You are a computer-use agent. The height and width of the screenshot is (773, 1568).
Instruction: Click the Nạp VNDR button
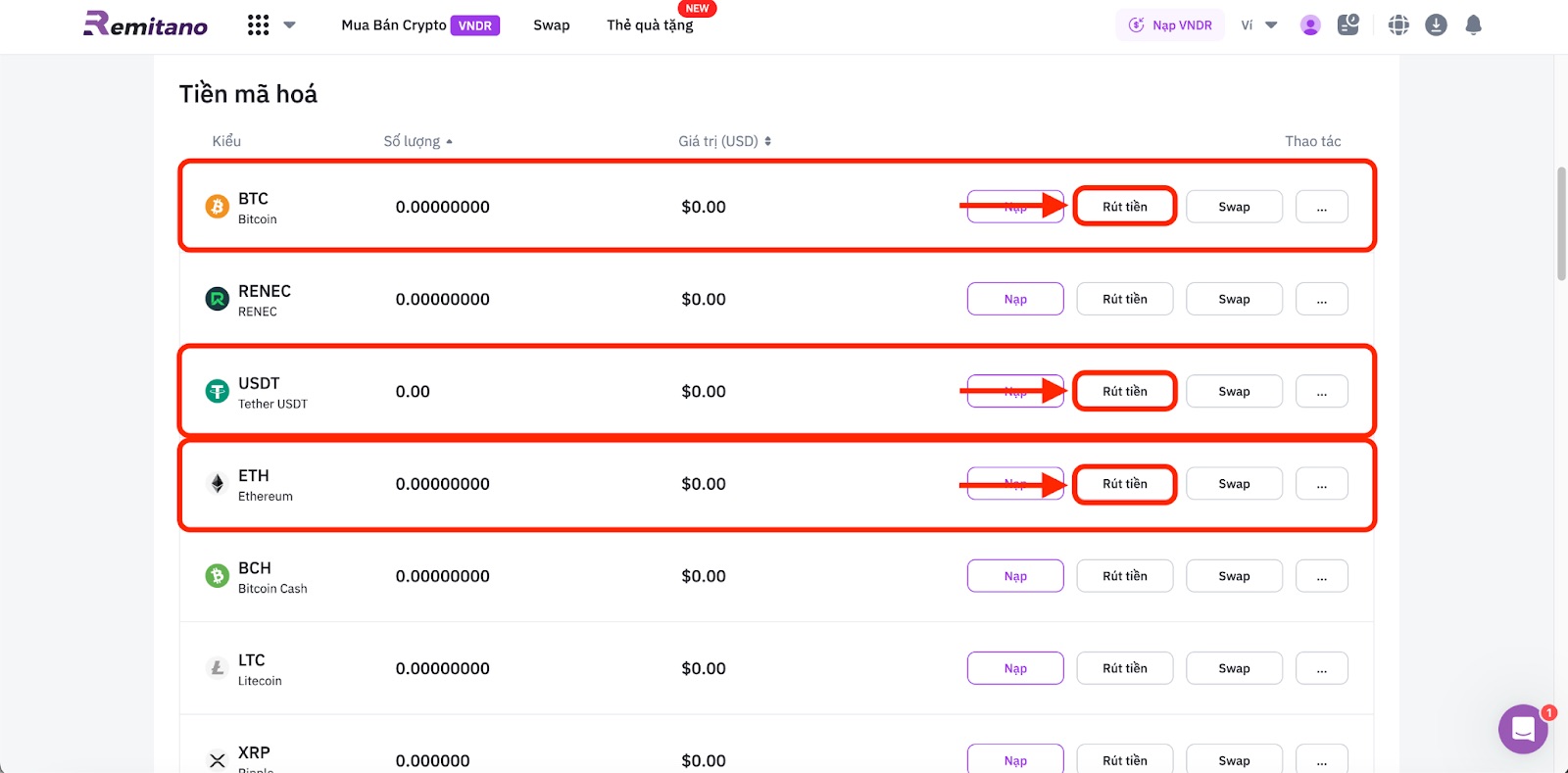point(1170,25)
